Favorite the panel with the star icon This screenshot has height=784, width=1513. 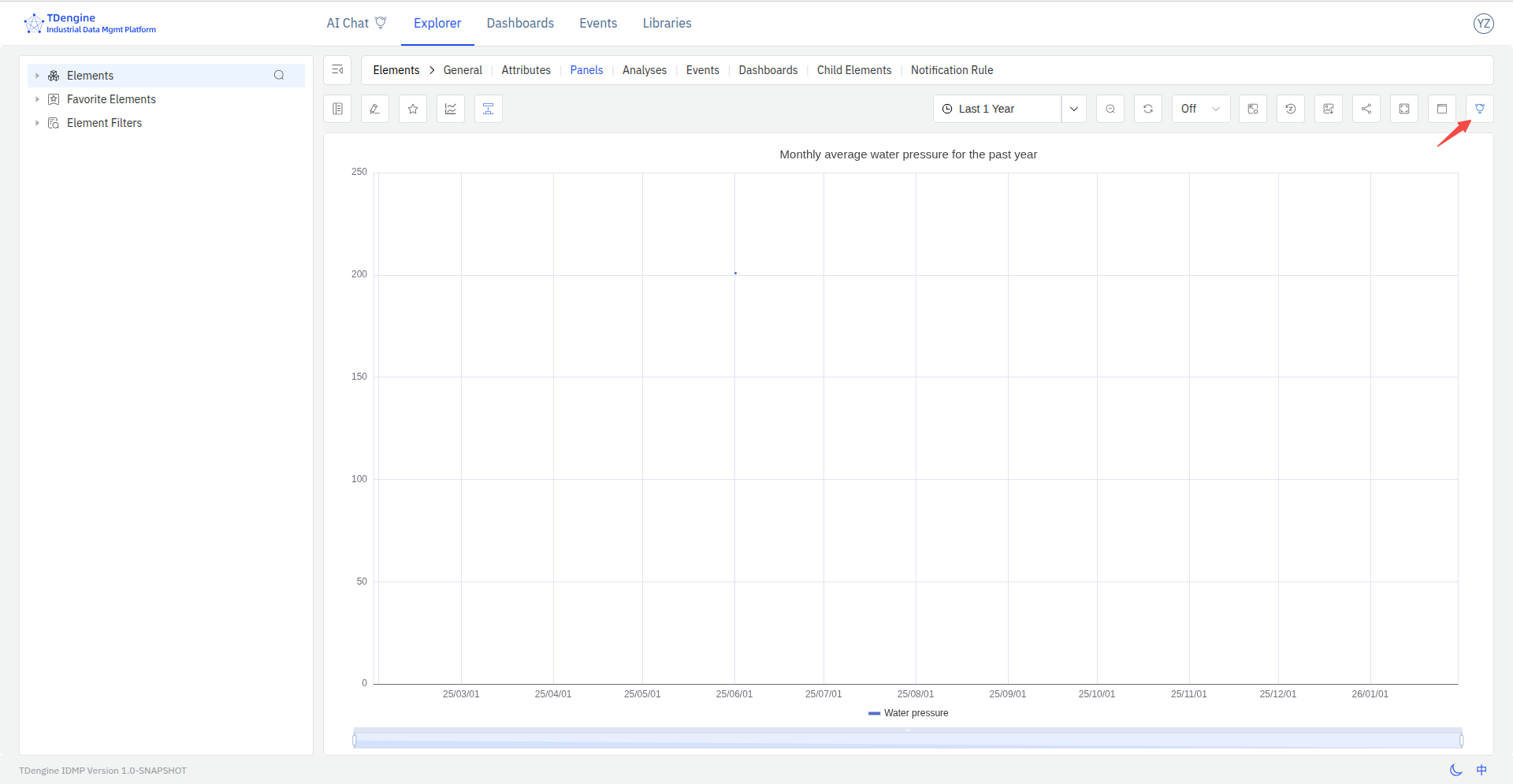point(412,109)
